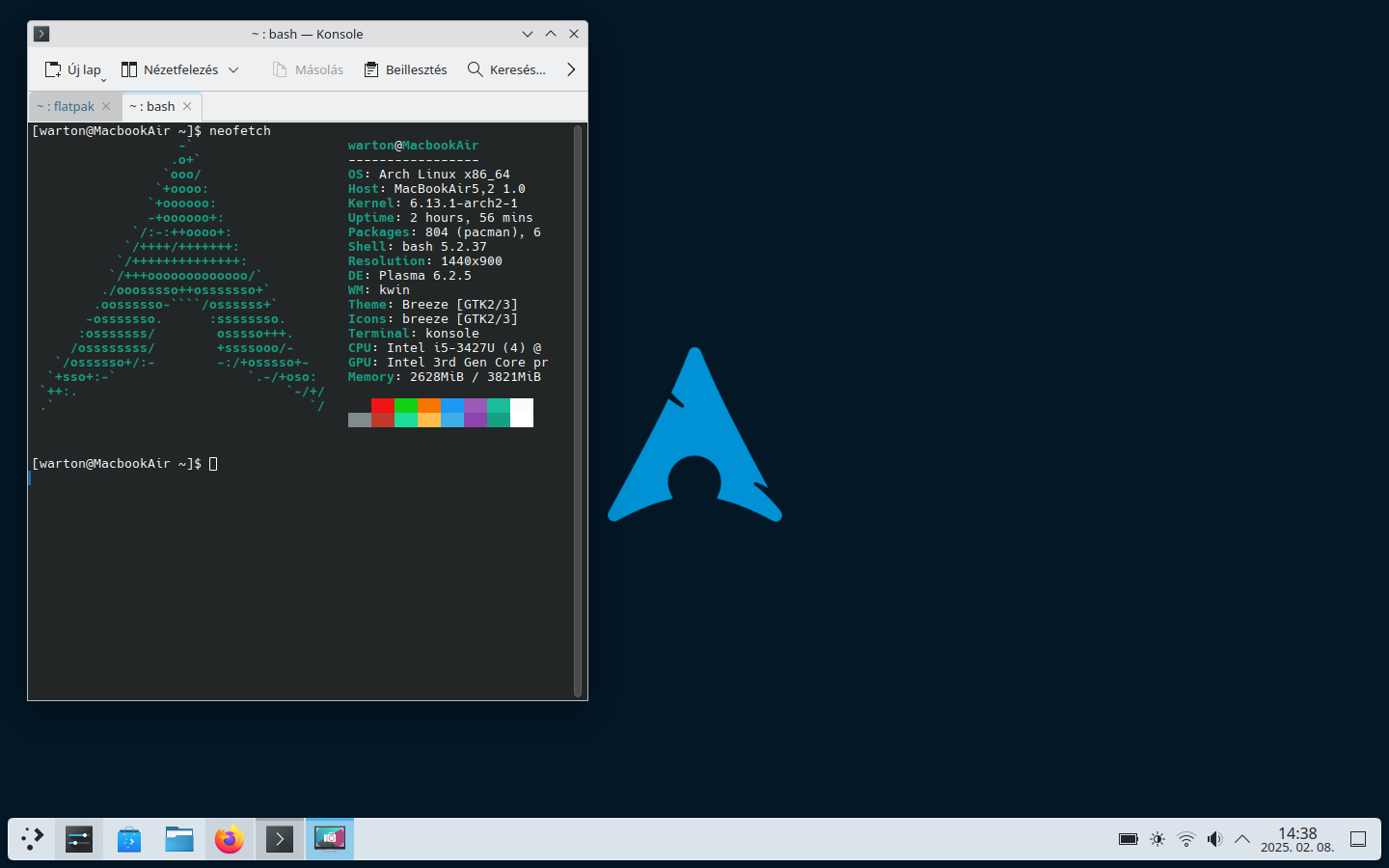Open the Plasma application launcher

click(32, 839)
